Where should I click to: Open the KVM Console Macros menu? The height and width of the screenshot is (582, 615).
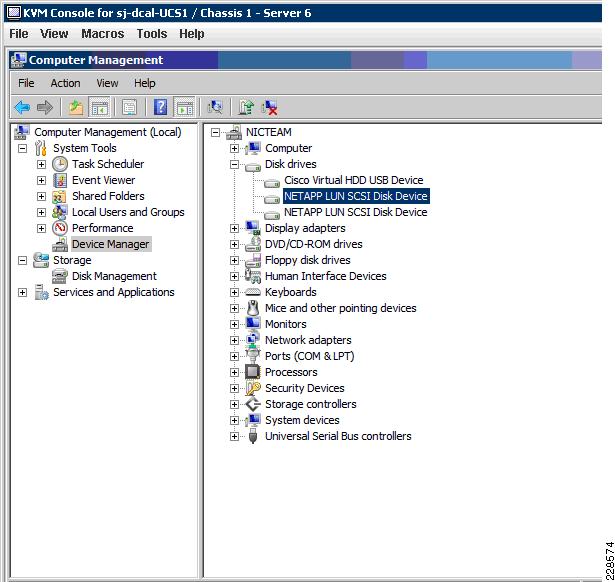pos(102,34)
